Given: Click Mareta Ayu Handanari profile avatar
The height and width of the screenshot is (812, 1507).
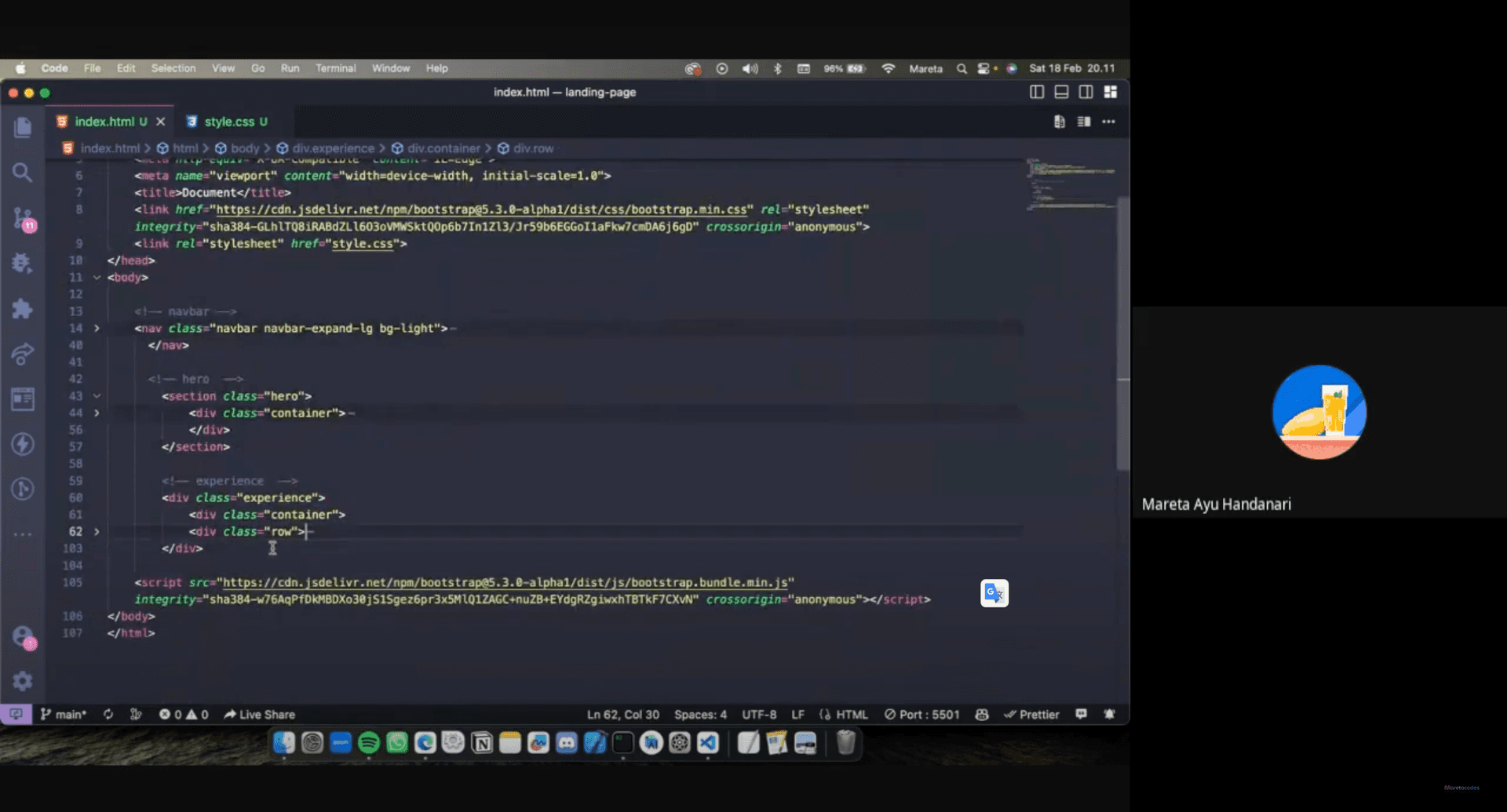Looking at the screenshot, I should 1319,412.
